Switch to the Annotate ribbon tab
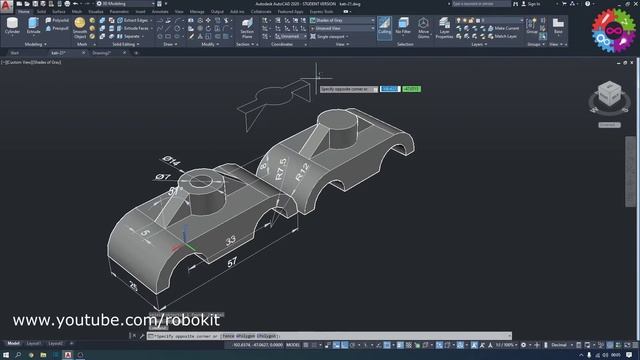 160,11
